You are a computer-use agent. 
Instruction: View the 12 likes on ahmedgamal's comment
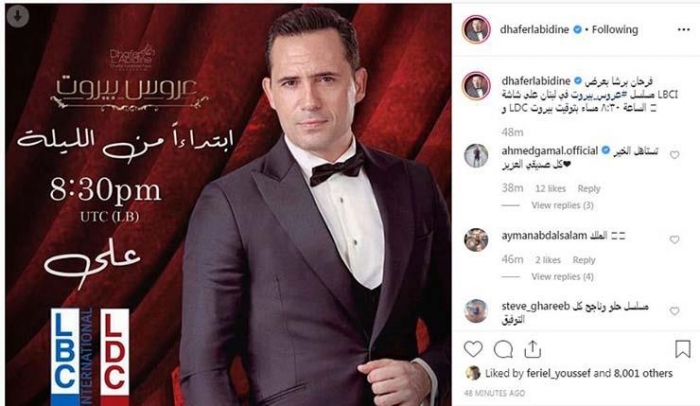click(x=550, y=189)
